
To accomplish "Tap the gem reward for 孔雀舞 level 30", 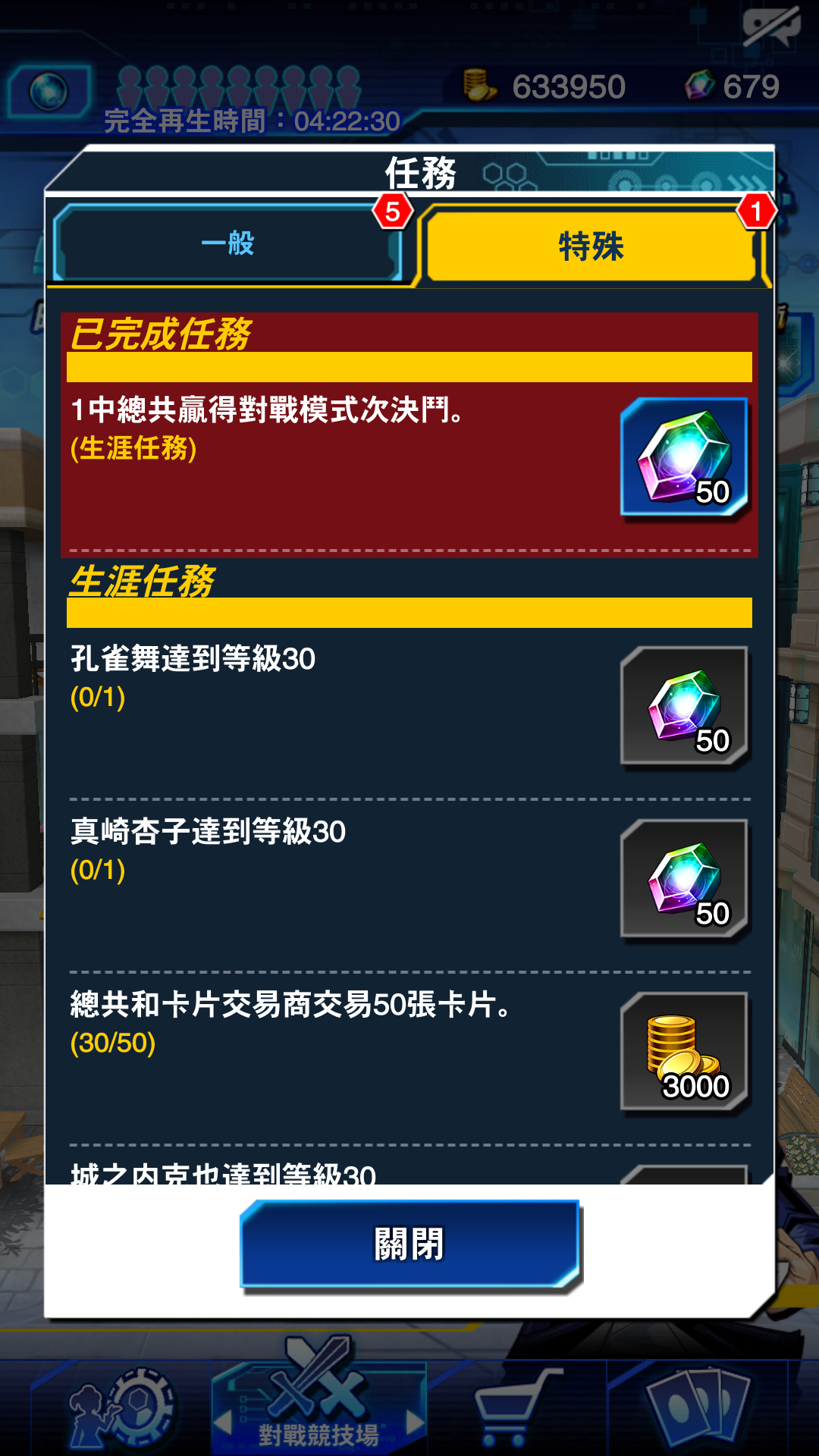I will tap(684, 706).
